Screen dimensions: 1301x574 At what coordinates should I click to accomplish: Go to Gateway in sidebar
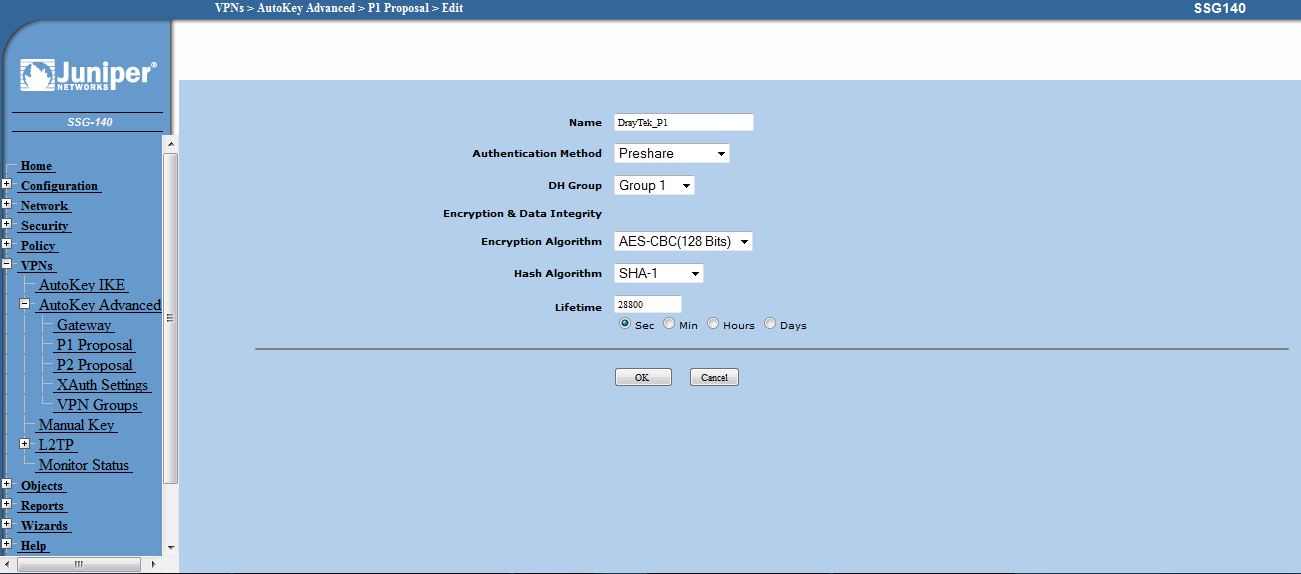(84, 325)
